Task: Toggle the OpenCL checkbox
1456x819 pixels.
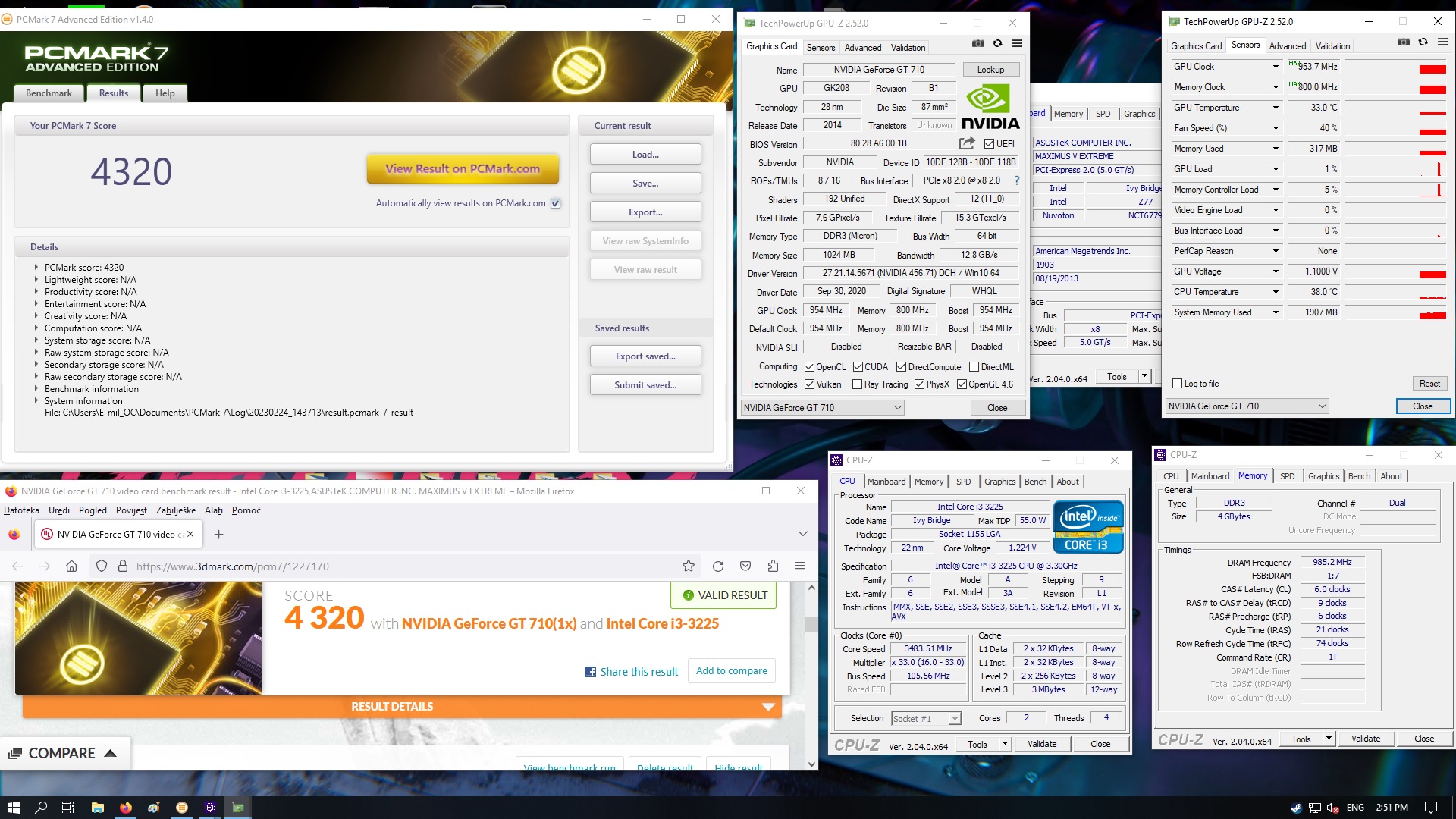Action: (810, 367)
